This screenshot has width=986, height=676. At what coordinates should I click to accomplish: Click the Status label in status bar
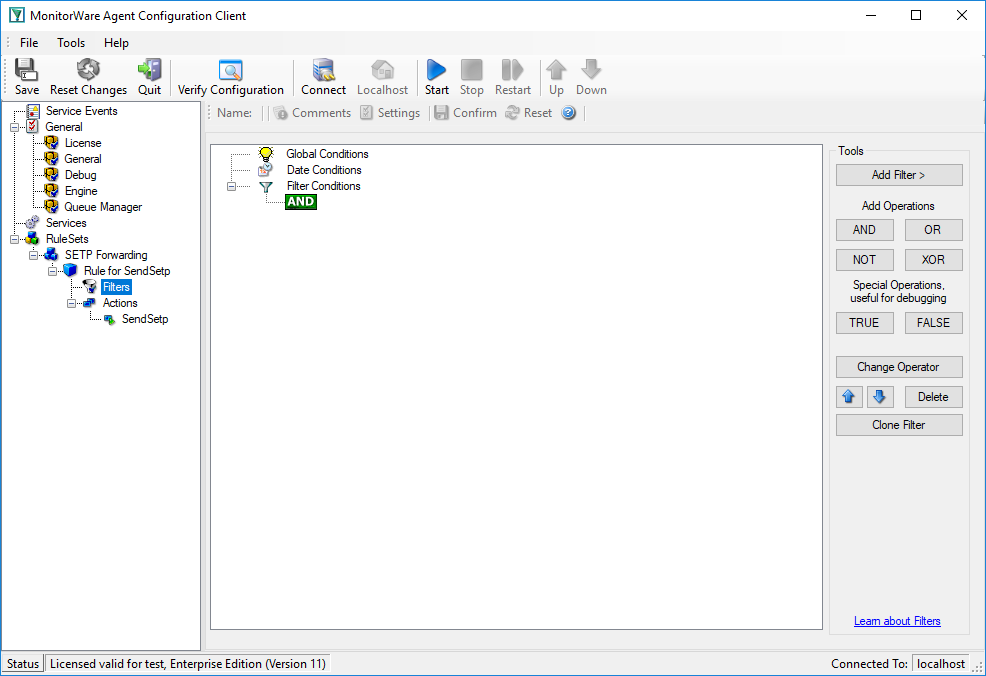pyautogui.click(x=23, y=664)
